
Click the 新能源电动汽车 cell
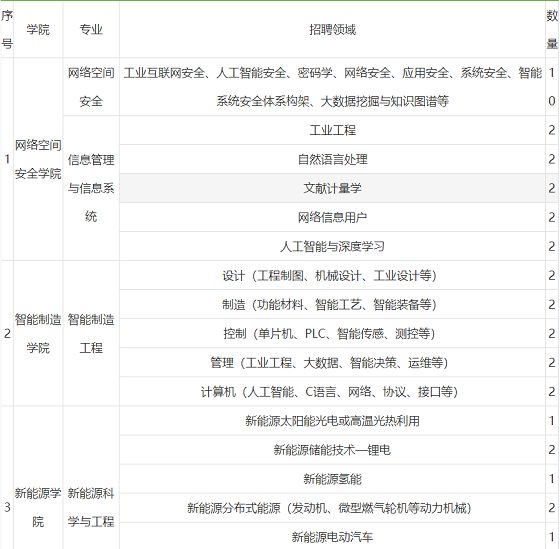pos(332,536)
